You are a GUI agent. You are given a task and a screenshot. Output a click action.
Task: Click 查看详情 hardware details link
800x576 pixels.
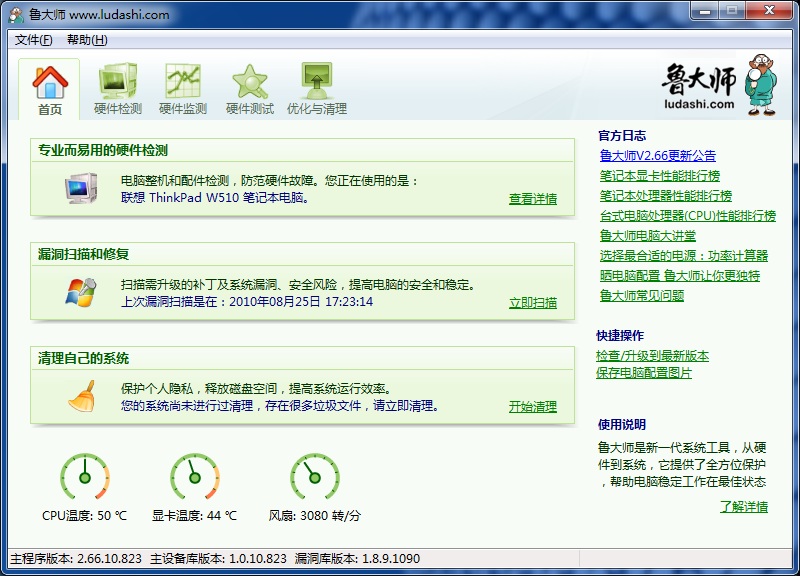coord(533,199)
